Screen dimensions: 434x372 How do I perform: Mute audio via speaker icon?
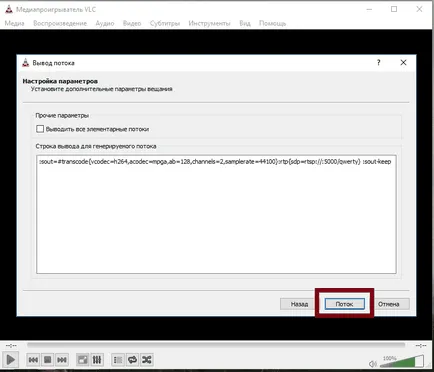(x=372, y=363)
